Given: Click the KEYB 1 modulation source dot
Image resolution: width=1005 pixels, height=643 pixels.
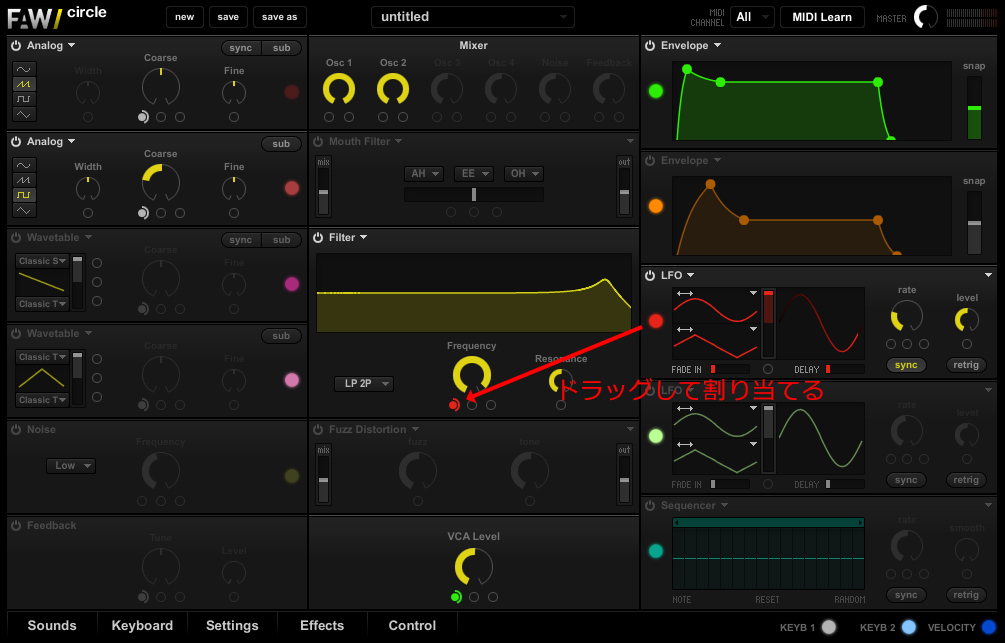Looking at the screenshot, I should (x=829, y=627).
